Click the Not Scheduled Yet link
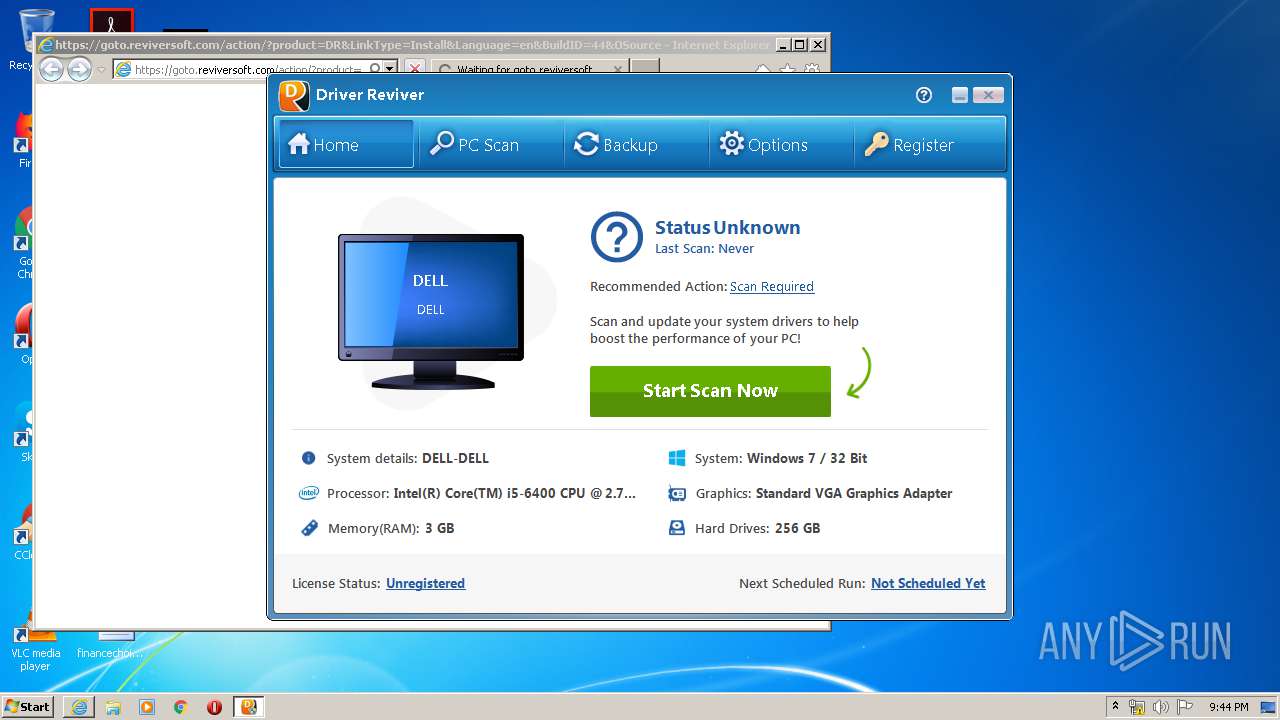Viewport: 1280px width, 720px height. coord(928,583)
